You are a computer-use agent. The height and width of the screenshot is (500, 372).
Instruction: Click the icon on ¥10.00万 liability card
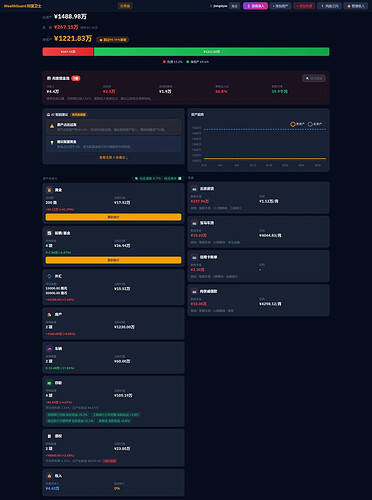(194, 291)
